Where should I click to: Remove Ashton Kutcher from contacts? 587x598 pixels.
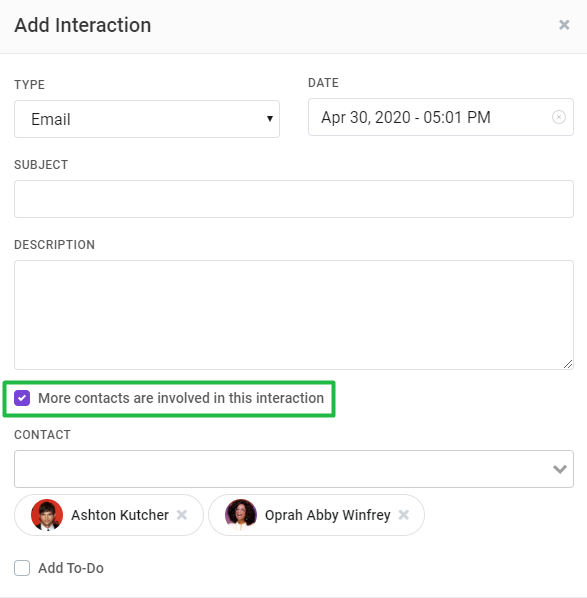point(182,515)
